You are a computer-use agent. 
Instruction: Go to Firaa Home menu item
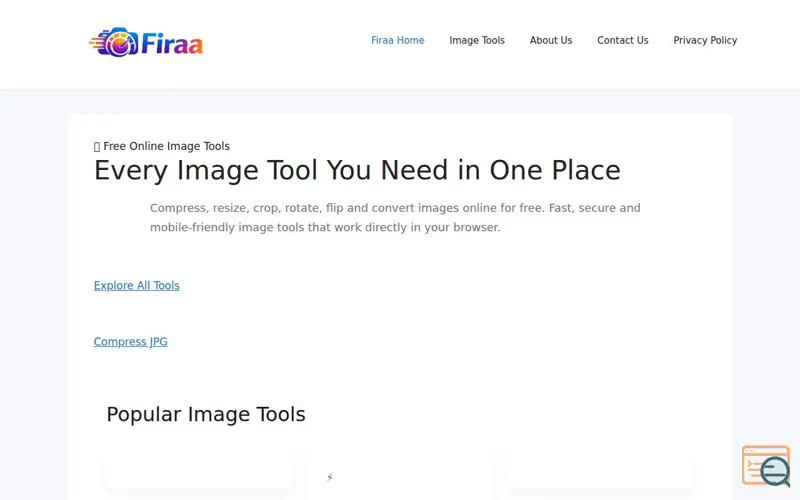click(x=397, y=40)
